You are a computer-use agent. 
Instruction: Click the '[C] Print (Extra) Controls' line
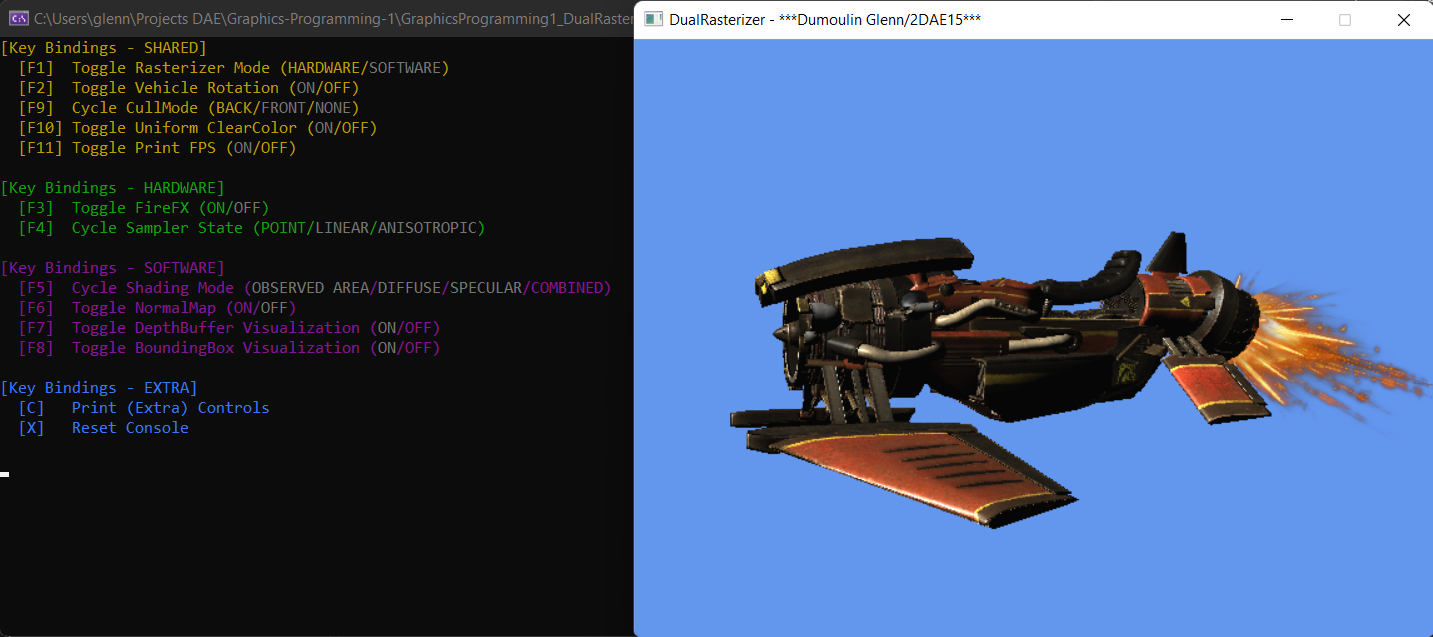[144, 408]
